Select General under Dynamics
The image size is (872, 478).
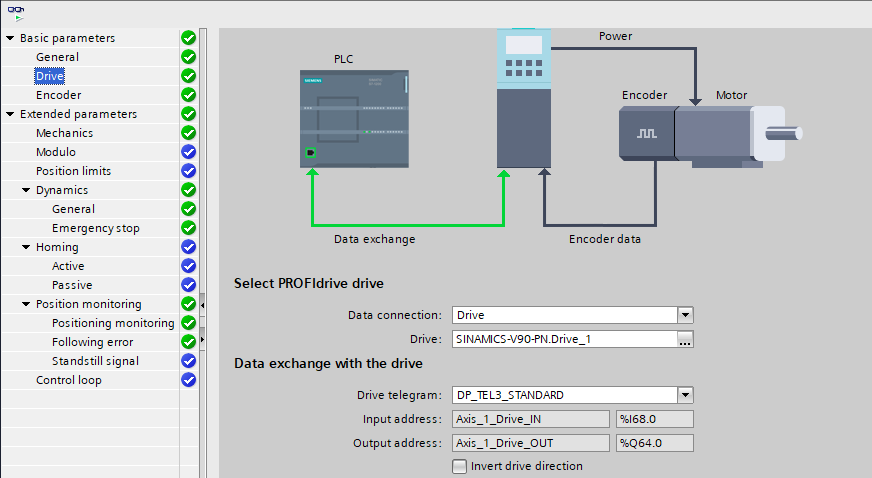(x=73, y=209)
